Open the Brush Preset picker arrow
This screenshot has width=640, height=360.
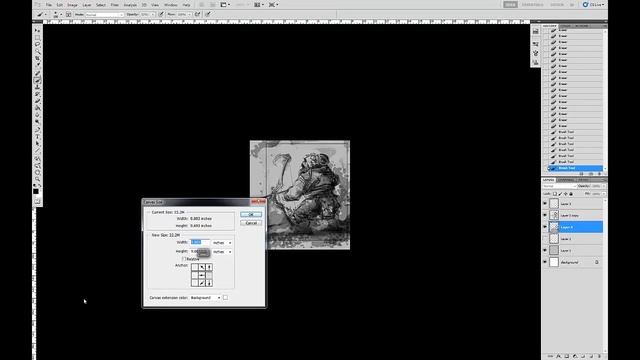60,14
